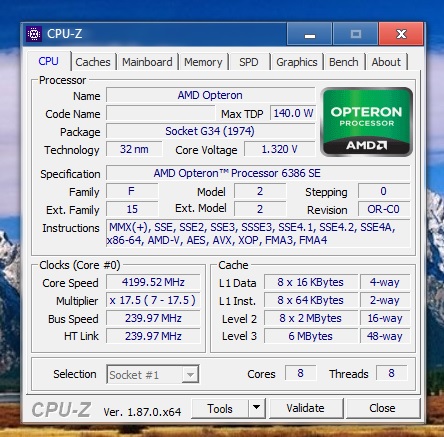The height and width of the screenshot is (437, 444).
Task: Click Multiplier value x 17.5 ( 7 - 17.5 )
Action: click(153, 300)
